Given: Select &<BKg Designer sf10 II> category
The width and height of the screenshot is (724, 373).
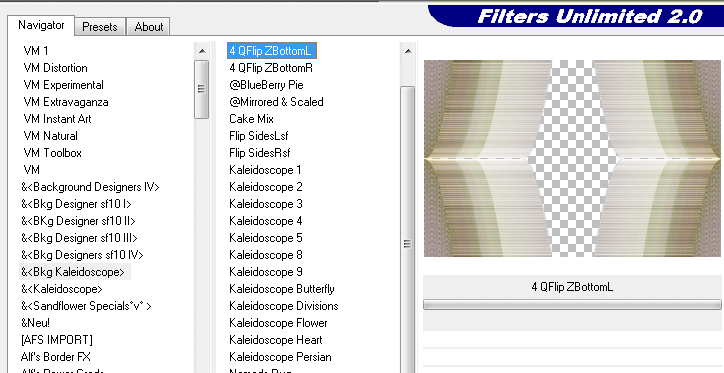Looking at the screenshot, I should [78, 221].
